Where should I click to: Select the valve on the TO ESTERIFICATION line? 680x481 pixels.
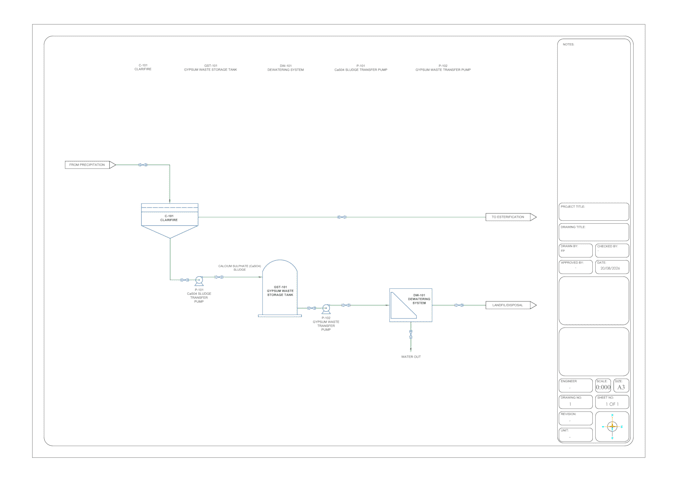point(342,217)
